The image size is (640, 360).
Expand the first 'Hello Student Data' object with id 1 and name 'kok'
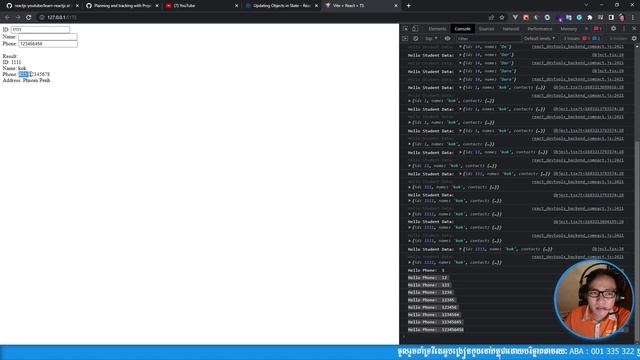pos(460,87)
